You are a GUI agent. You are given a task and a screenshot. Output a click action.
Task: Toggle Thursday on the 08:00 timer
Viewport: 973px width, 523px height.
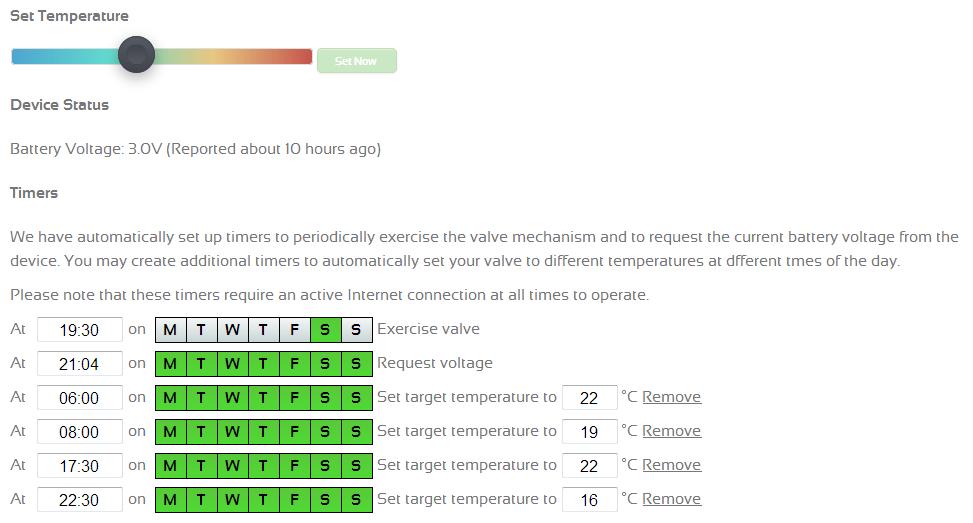coord(263,432)
